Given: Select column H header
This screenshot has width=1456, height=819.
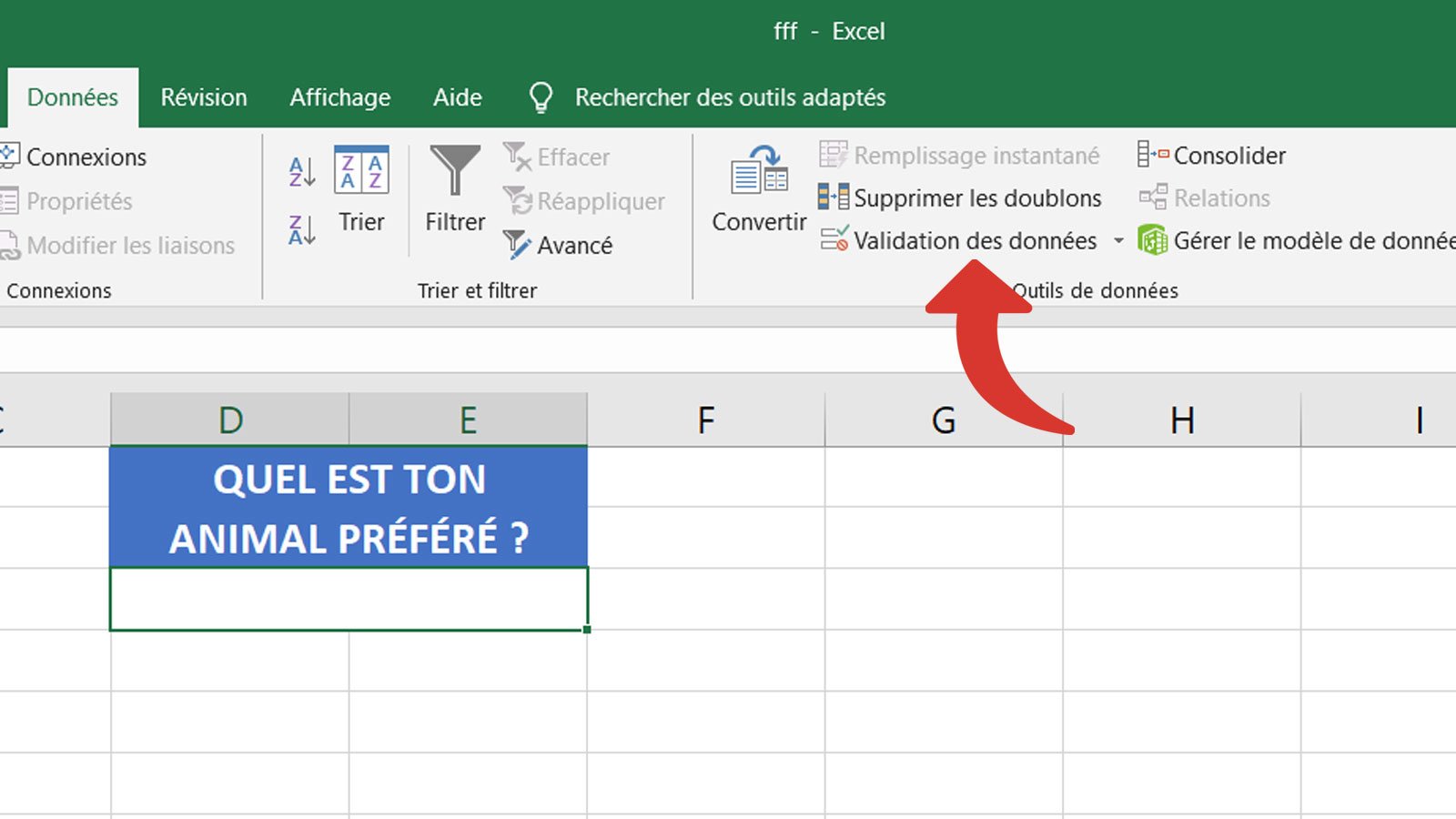Looking at the screenshot, I should pos(1182,420).
